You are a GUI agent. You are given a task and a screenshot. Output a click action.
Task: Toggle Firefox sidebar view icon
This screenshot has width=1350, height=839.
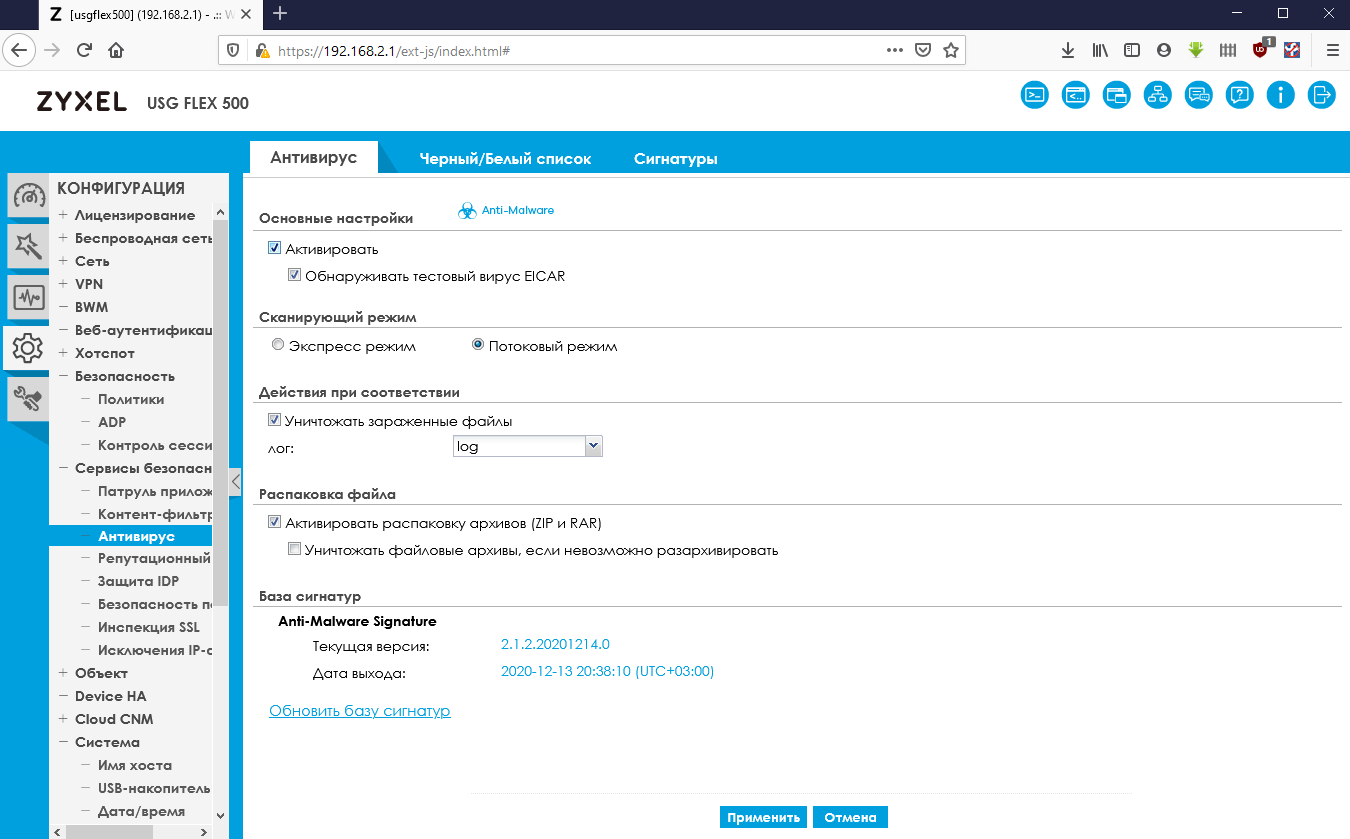click(1132, 50)
